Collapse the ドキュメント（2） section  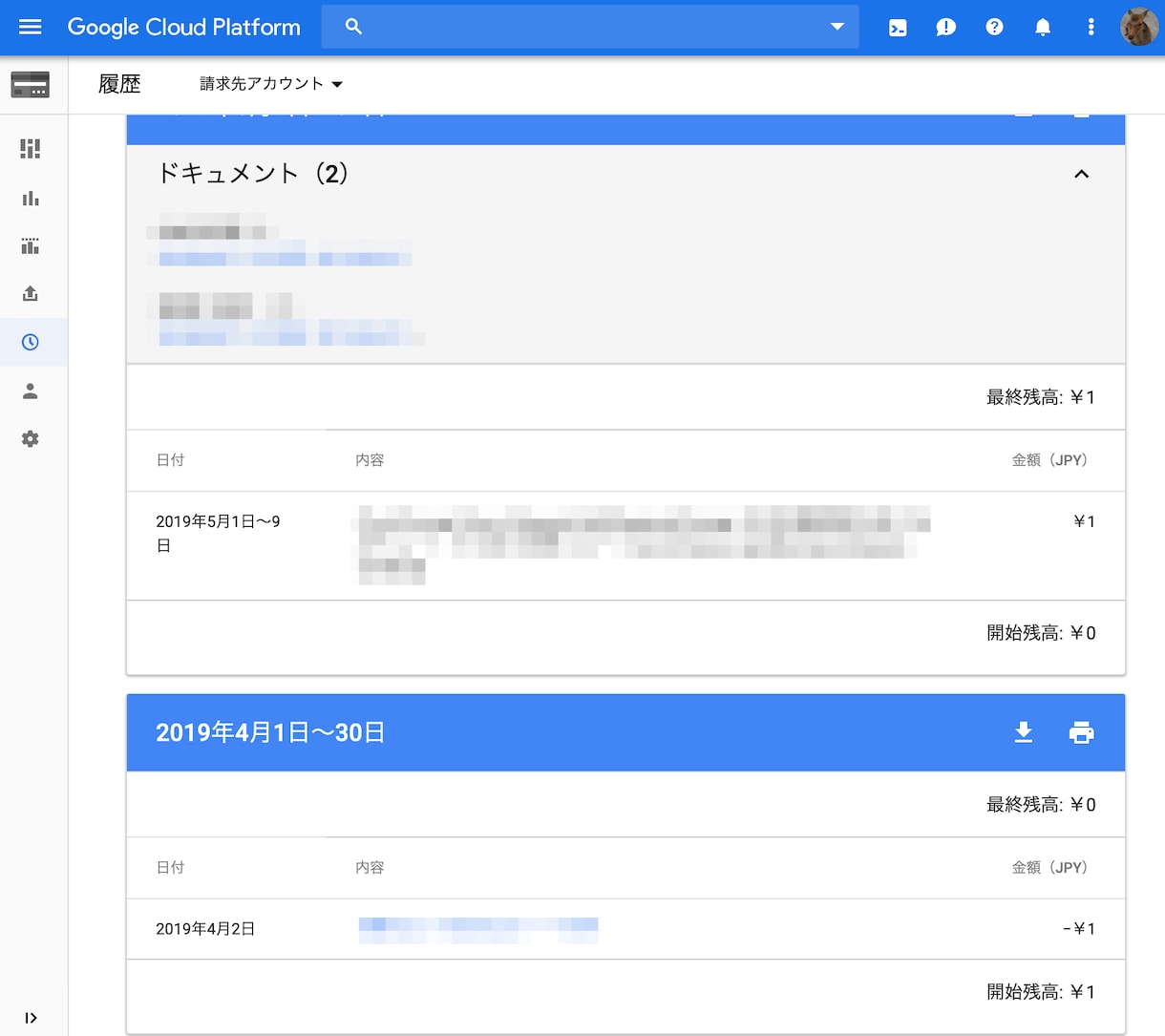(x=1081, y=174)
